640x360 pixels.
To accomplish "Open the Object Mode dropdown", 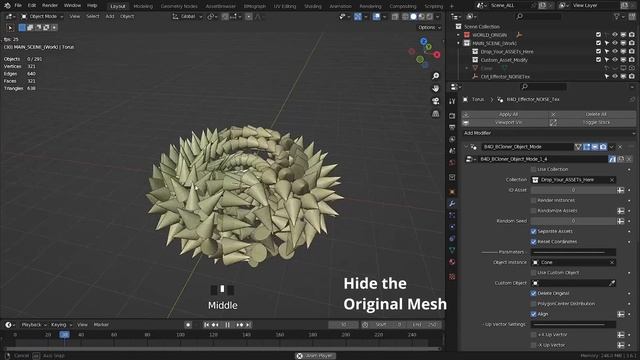I will pyautogui.click(x=42, y=17).
